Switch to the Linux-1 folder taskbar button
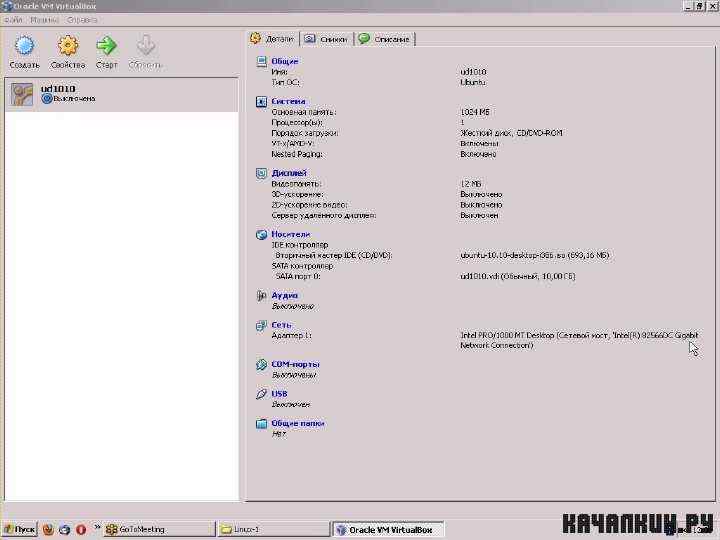Image resolution: width=720 pixels, height=540 pixels. pyautogui.click(x=274, y=529)
